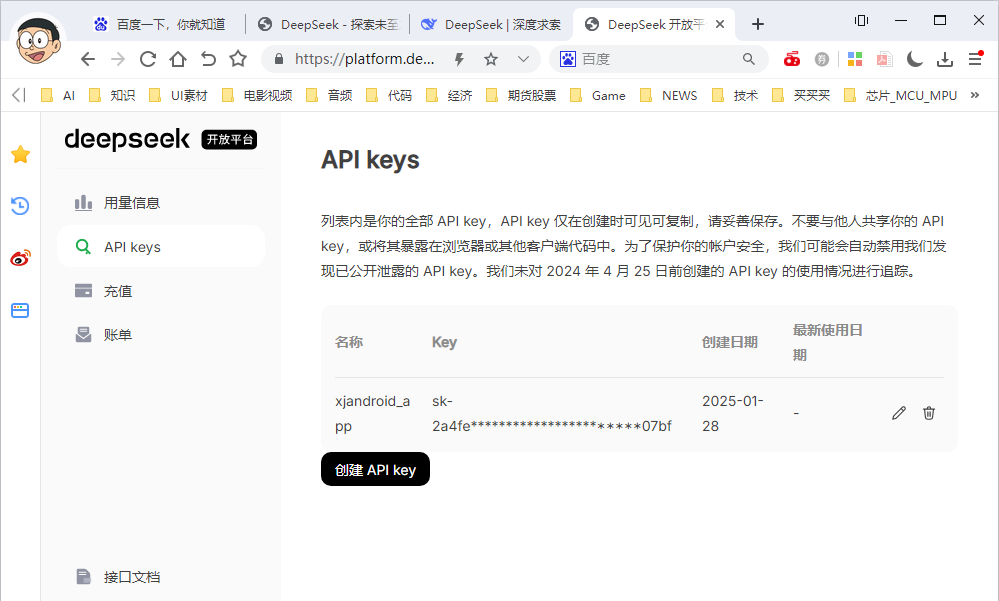Screen dimensions: 999x601
Task: Open the 电影视频 bookmarks folder
Action: point(257,96)
